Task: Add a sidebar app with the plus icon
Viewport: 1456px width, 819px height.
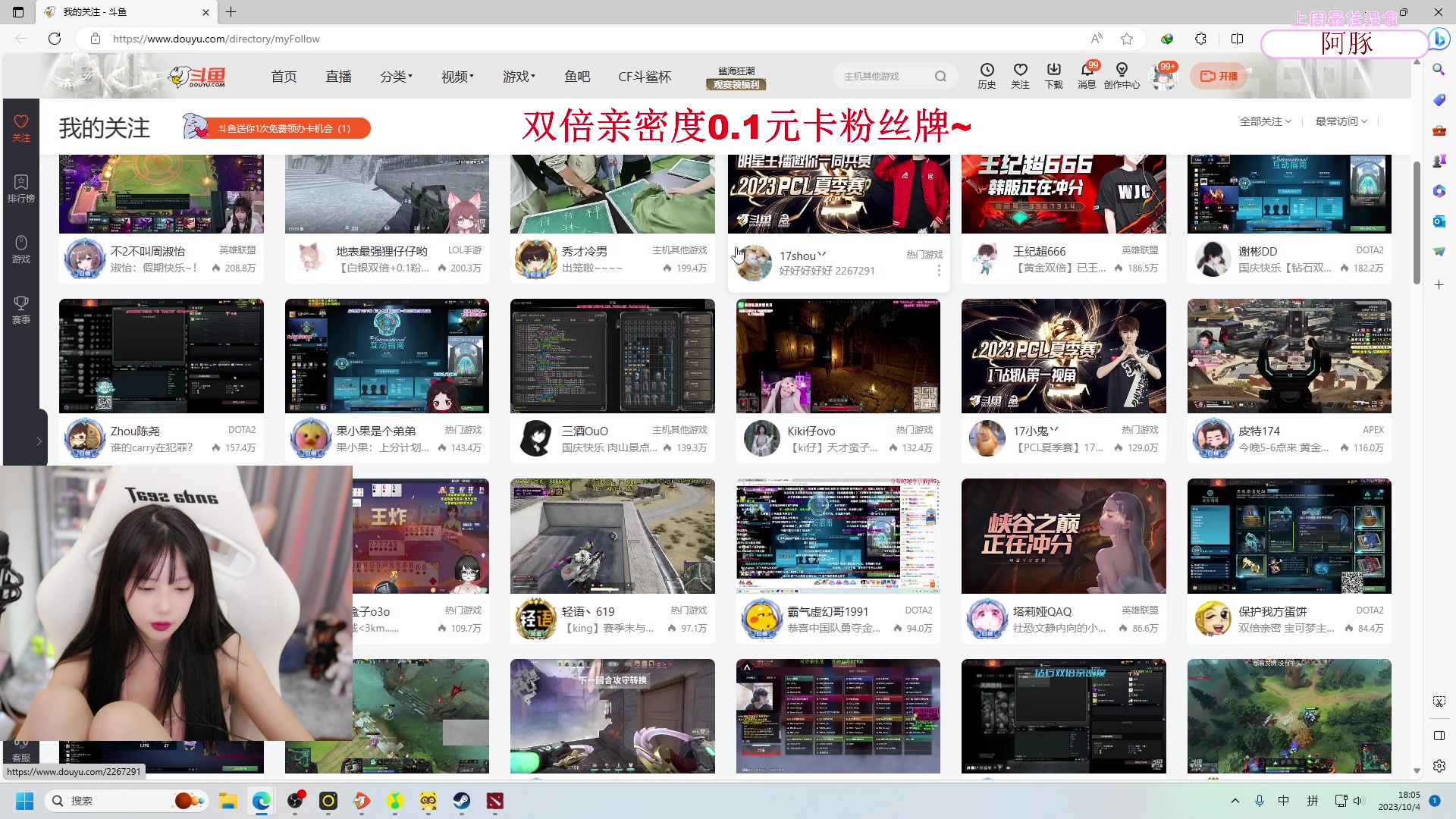Action: (x=1439, y=284)
